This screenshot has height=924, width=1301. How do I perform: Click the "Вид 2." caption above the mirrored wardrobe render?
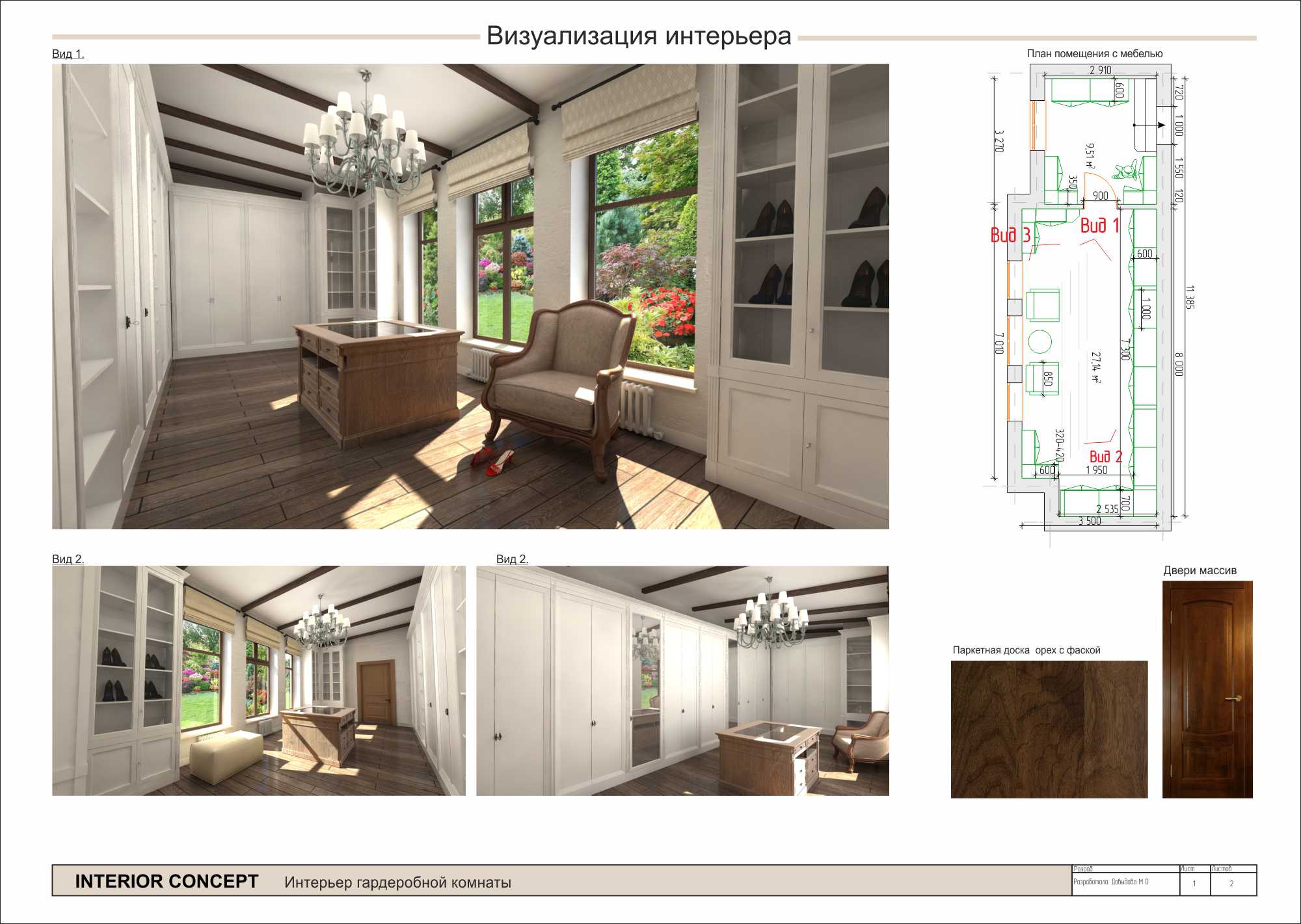pyautogui.click(x=513, y=559)
